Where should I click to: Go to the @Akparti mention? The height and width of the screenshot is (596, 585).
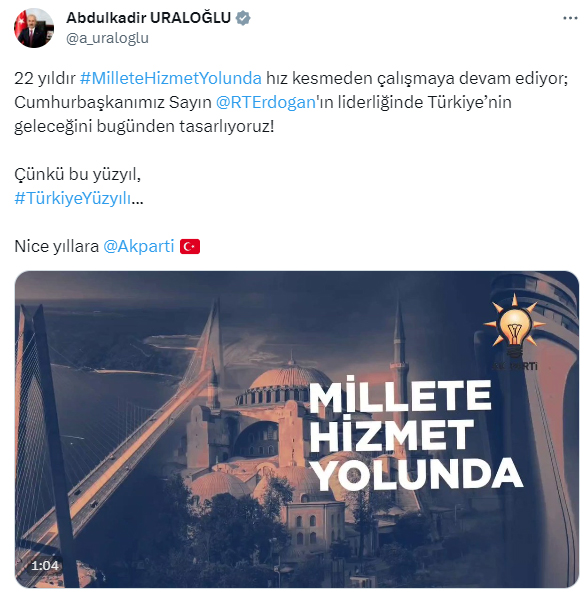tap(139, 246)
